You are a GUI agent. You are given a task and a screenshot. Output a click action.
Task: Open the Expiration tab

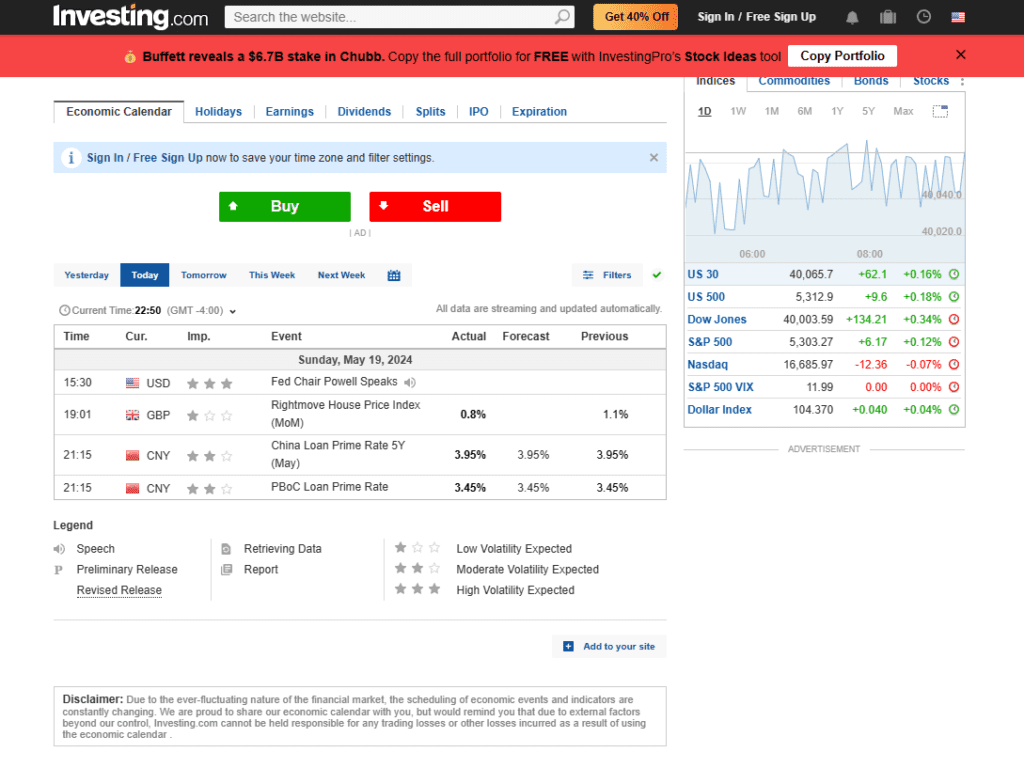click(539, 112)
